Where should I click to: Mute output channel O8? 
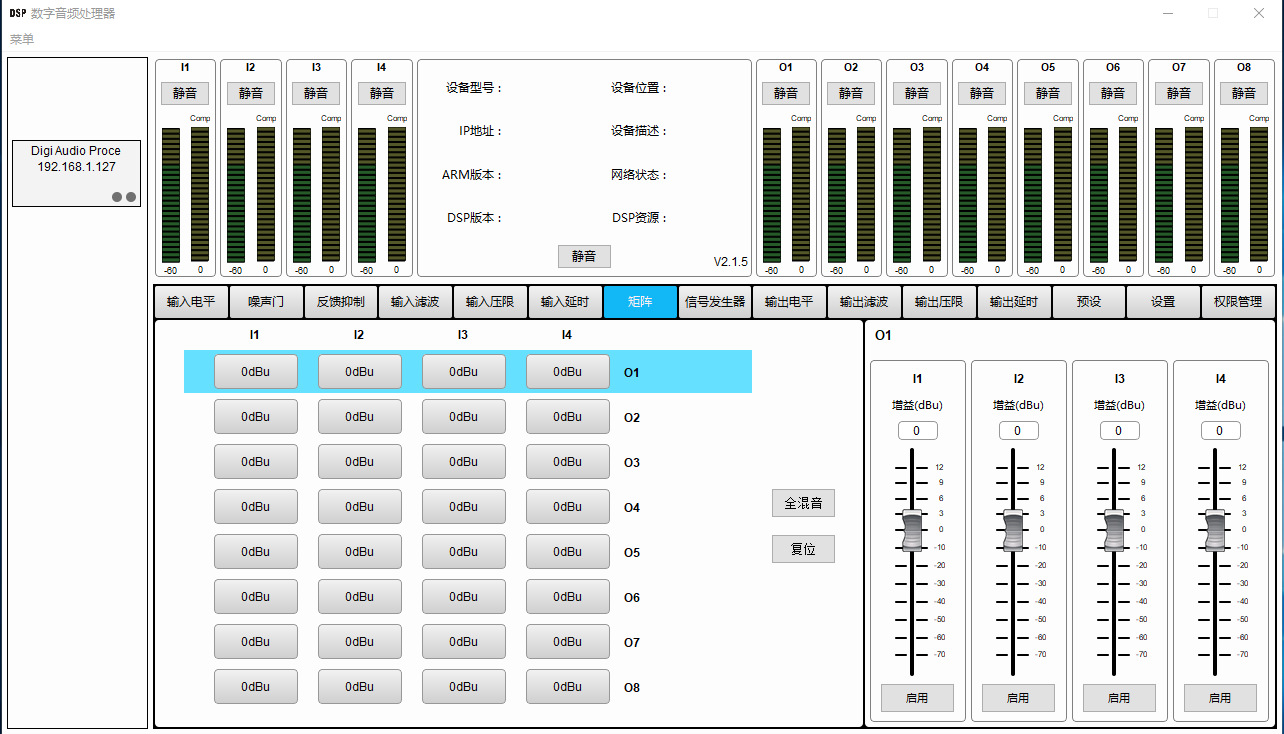tap(1244, 93)
